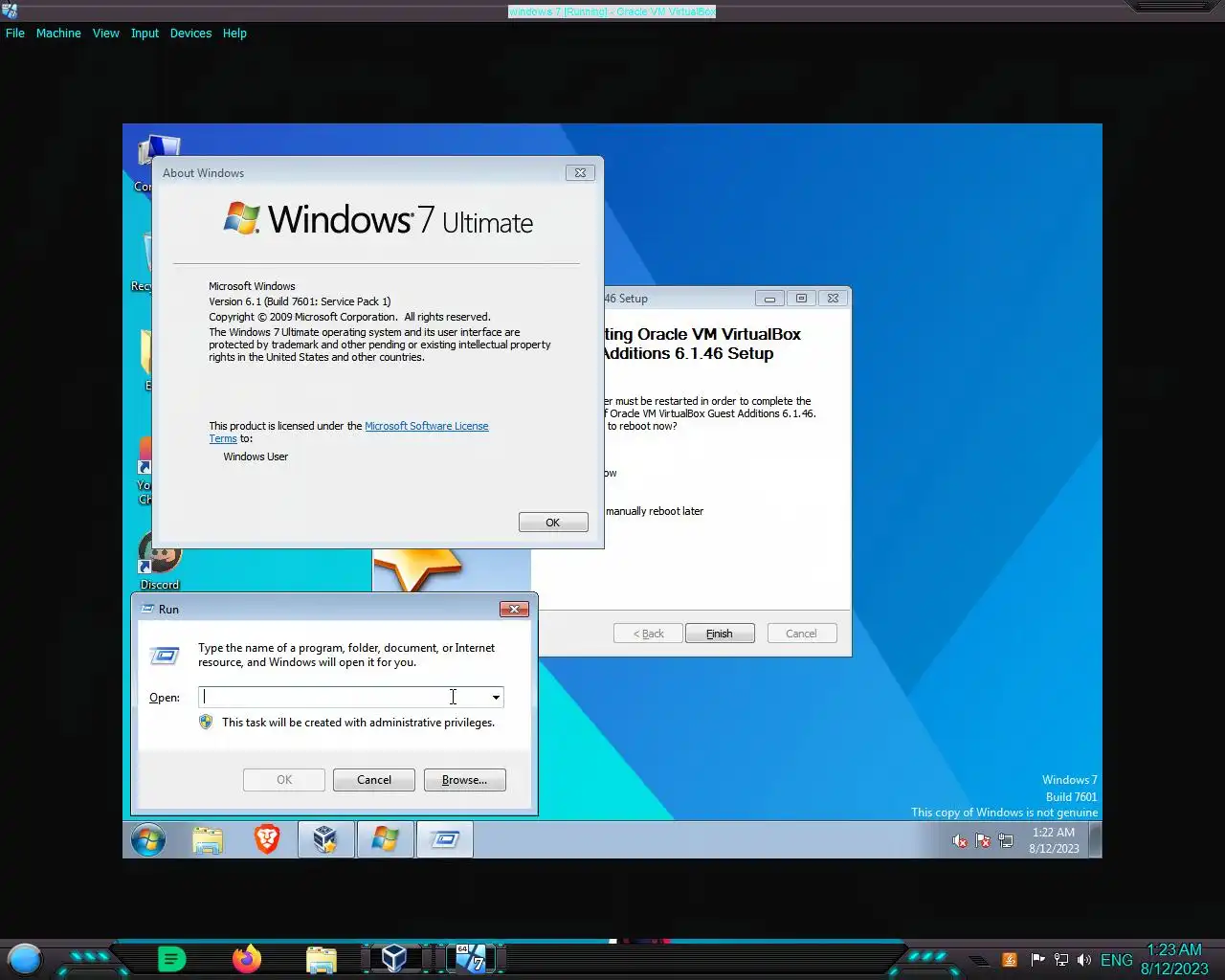The width and height of the screenshot is (1225, 980).
Task: Click the network tray icon in guest
Action: (x=1006, y=841)
